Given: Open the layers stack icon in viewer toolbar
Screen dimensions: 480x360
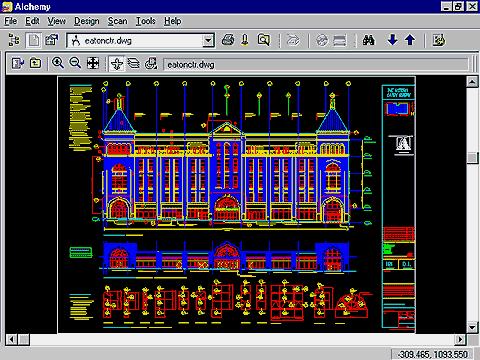Looking at the screenshot, I should [x=134, y=63].
